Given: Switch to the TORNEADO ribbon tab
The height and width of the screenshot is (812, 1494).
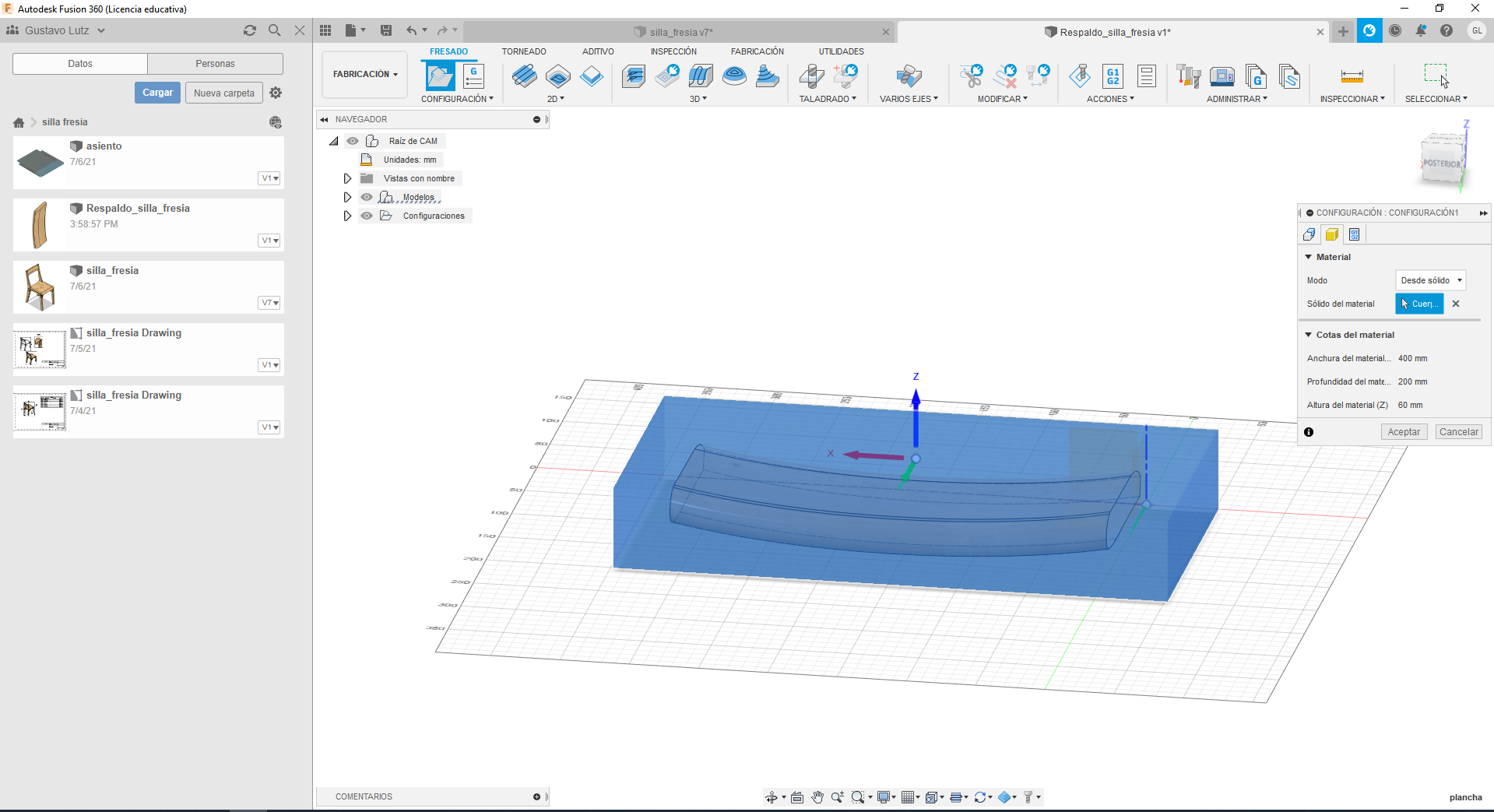Looking at the screenshot, I should [524, 51].
